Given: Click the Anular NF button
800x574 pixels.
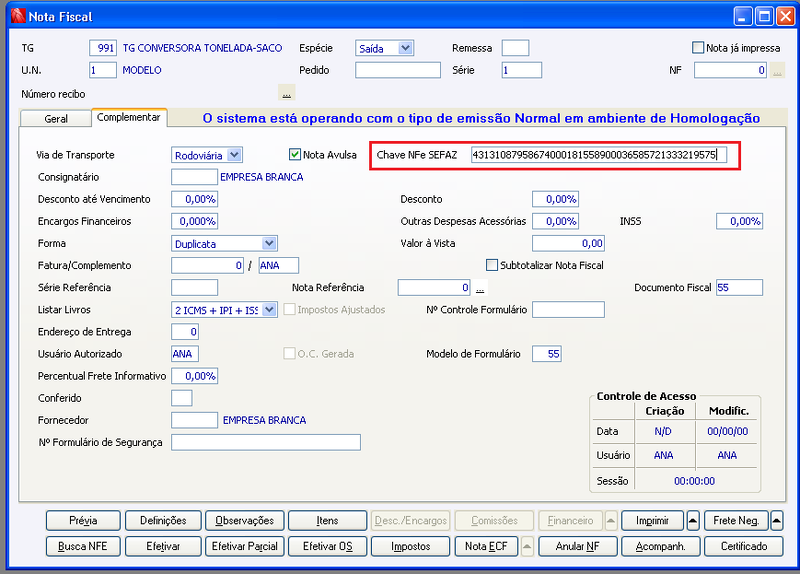Looking at the screenshot, I should (578, 546).
